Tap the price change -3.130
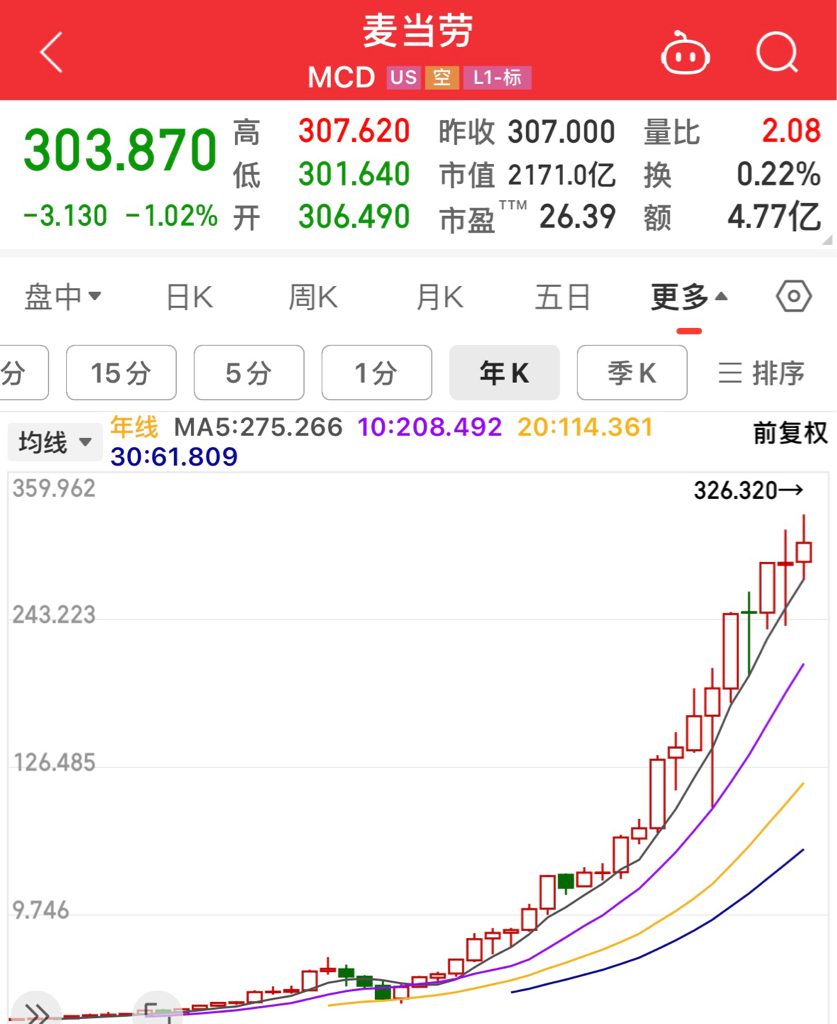The image size is (837, 1024). pyautogui.click(x=65, y=216)
